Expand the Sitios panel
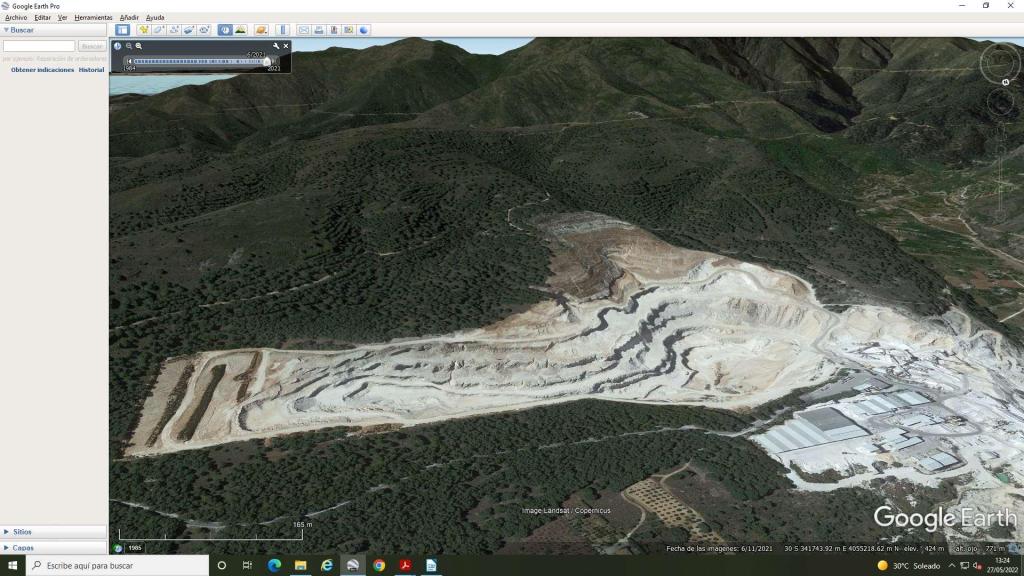Viewport: 1024px width, 576px height. [x=22, y=532]
